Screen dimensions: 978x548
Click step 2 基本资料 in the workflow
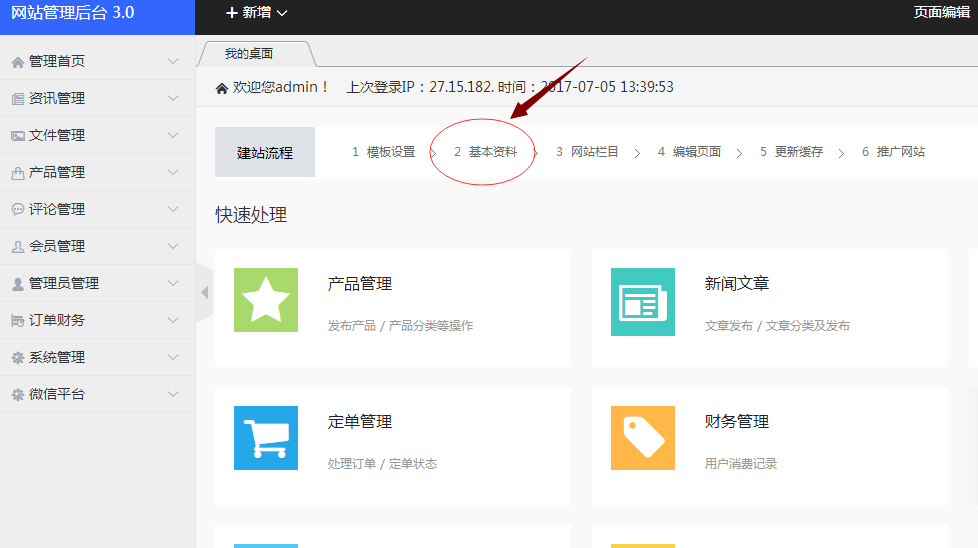485,152
